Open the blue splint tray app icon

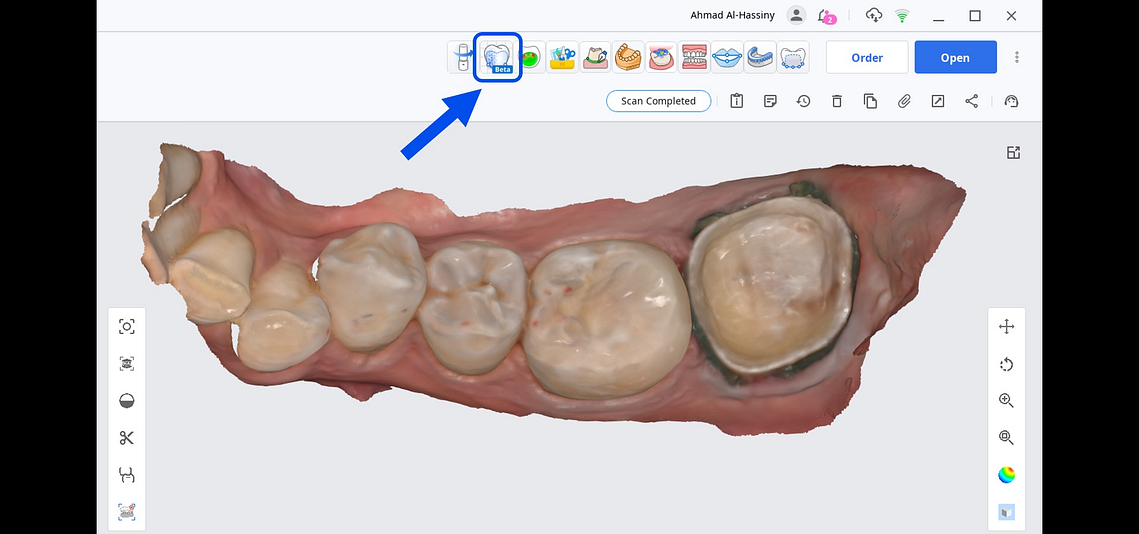coord(760,58)
